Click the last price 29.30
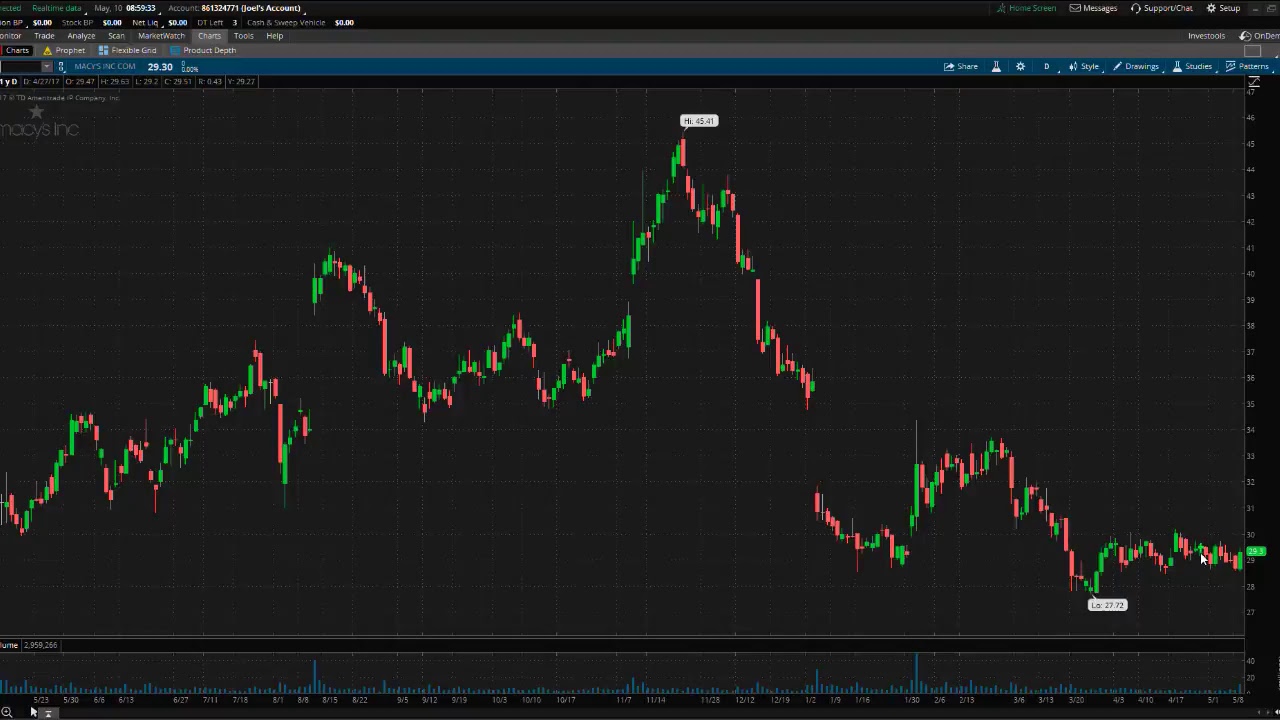1280x720 pixels. coord(160,67)
